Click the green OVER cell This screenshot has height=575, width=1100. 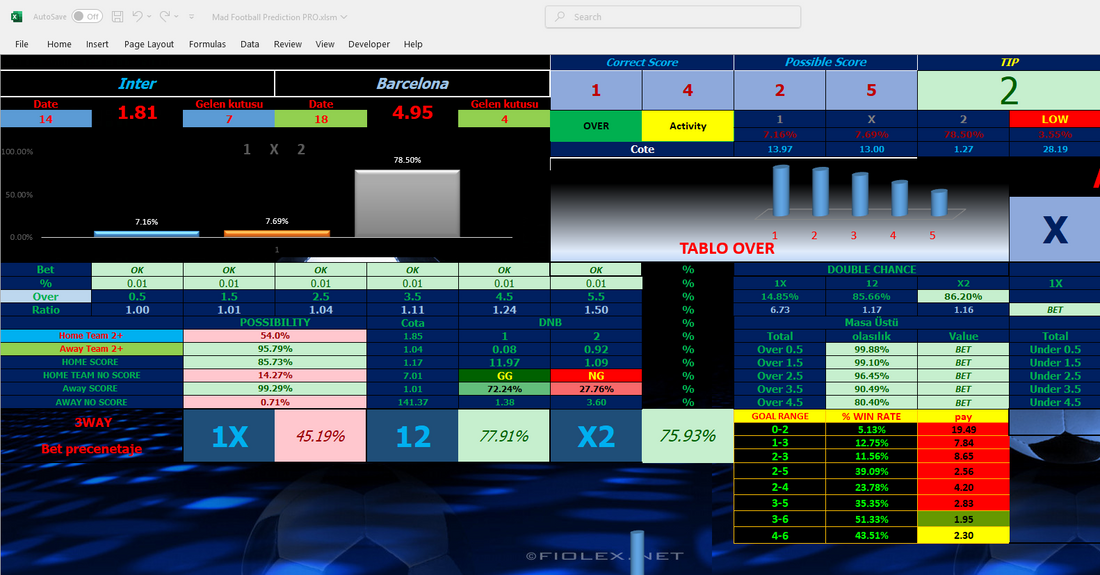[x=596, y=126]
